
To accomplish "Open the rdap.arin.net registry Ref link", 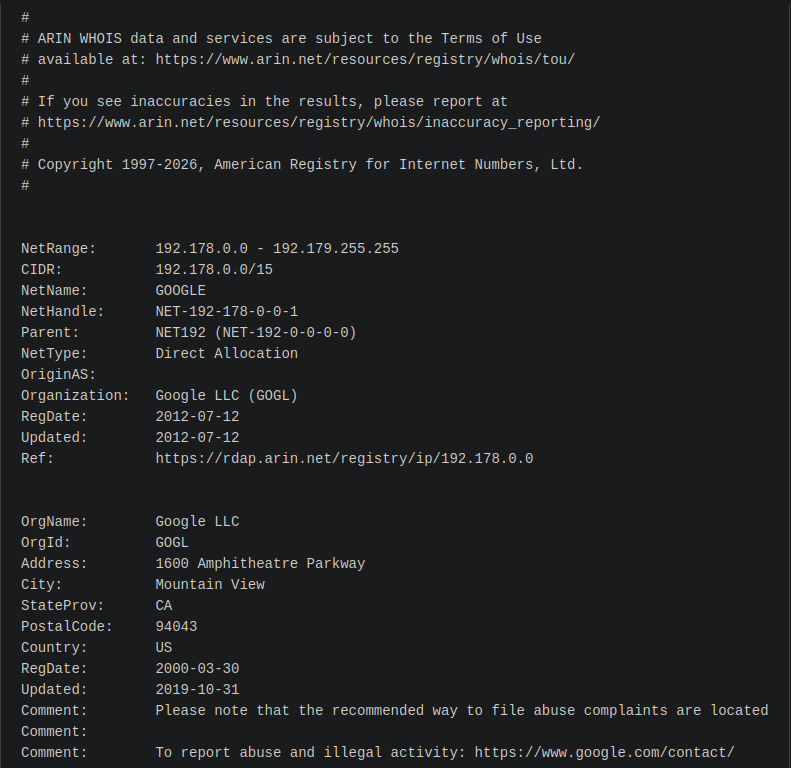I will click(x=344, y=458).
